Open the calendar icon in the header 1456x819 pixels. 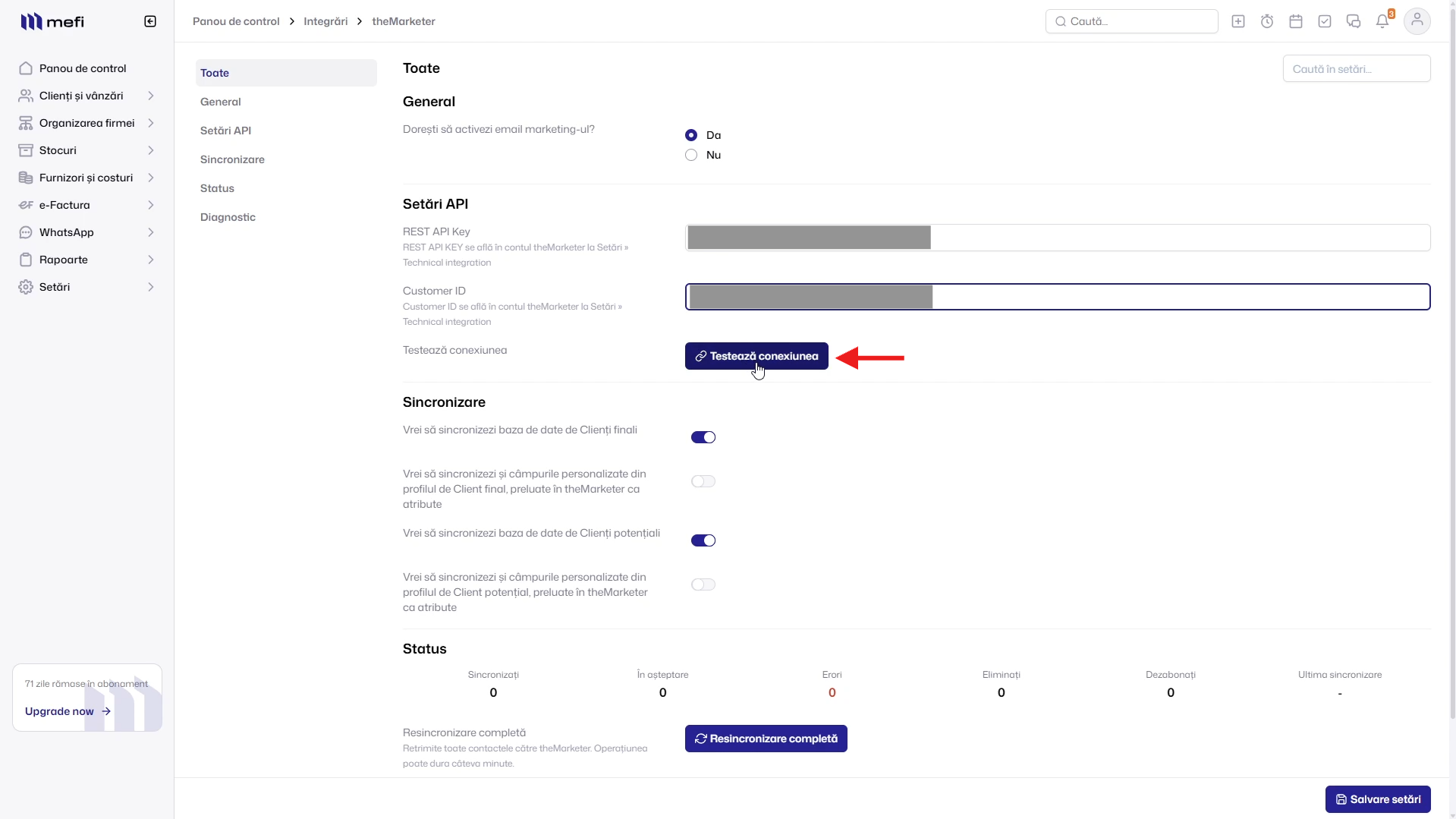pos(1296,21)
